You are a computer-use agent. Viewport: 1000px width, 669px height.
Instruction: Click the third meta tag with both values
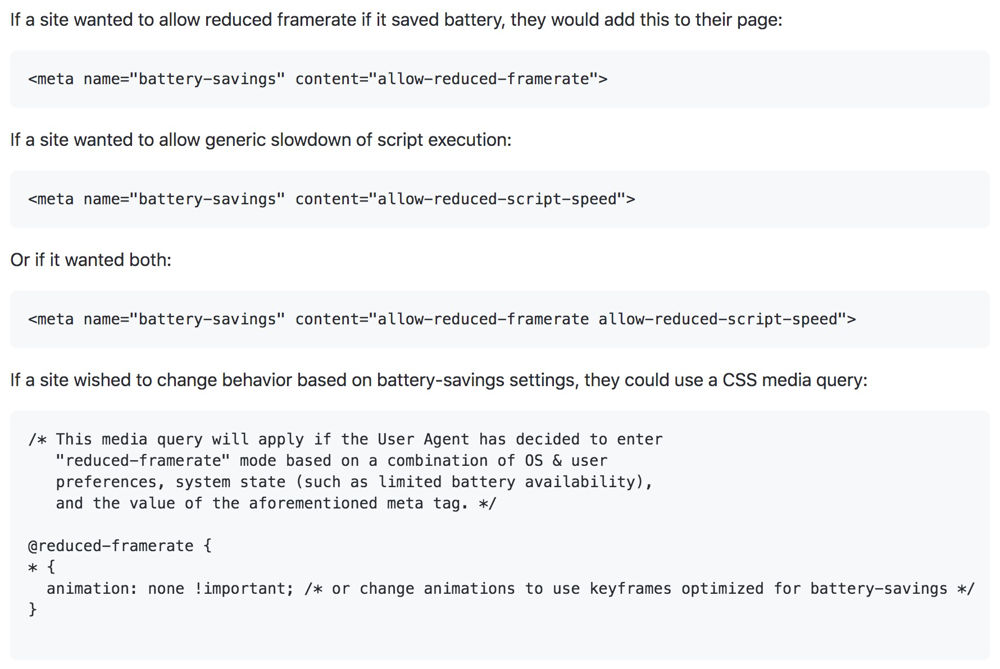coord(442,319)
